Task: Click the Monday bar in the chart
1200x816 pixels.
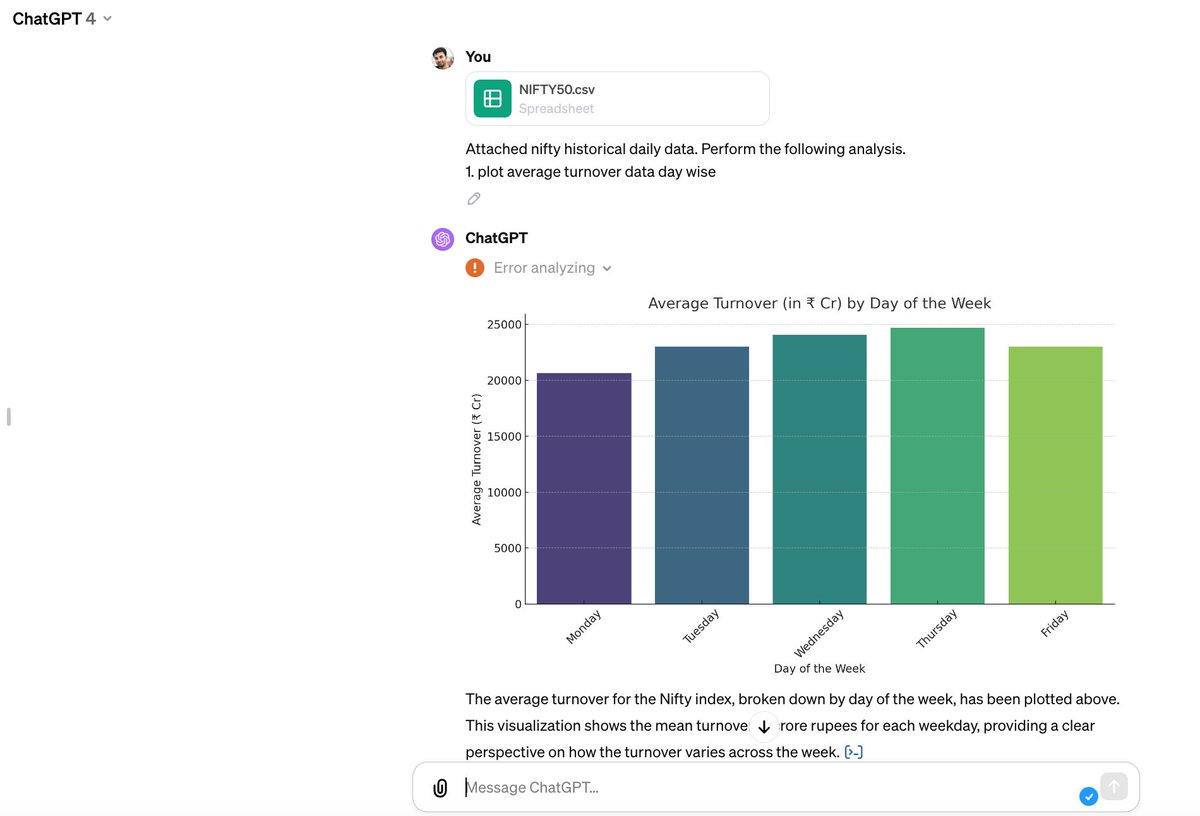Action: [x=584, y=488]
